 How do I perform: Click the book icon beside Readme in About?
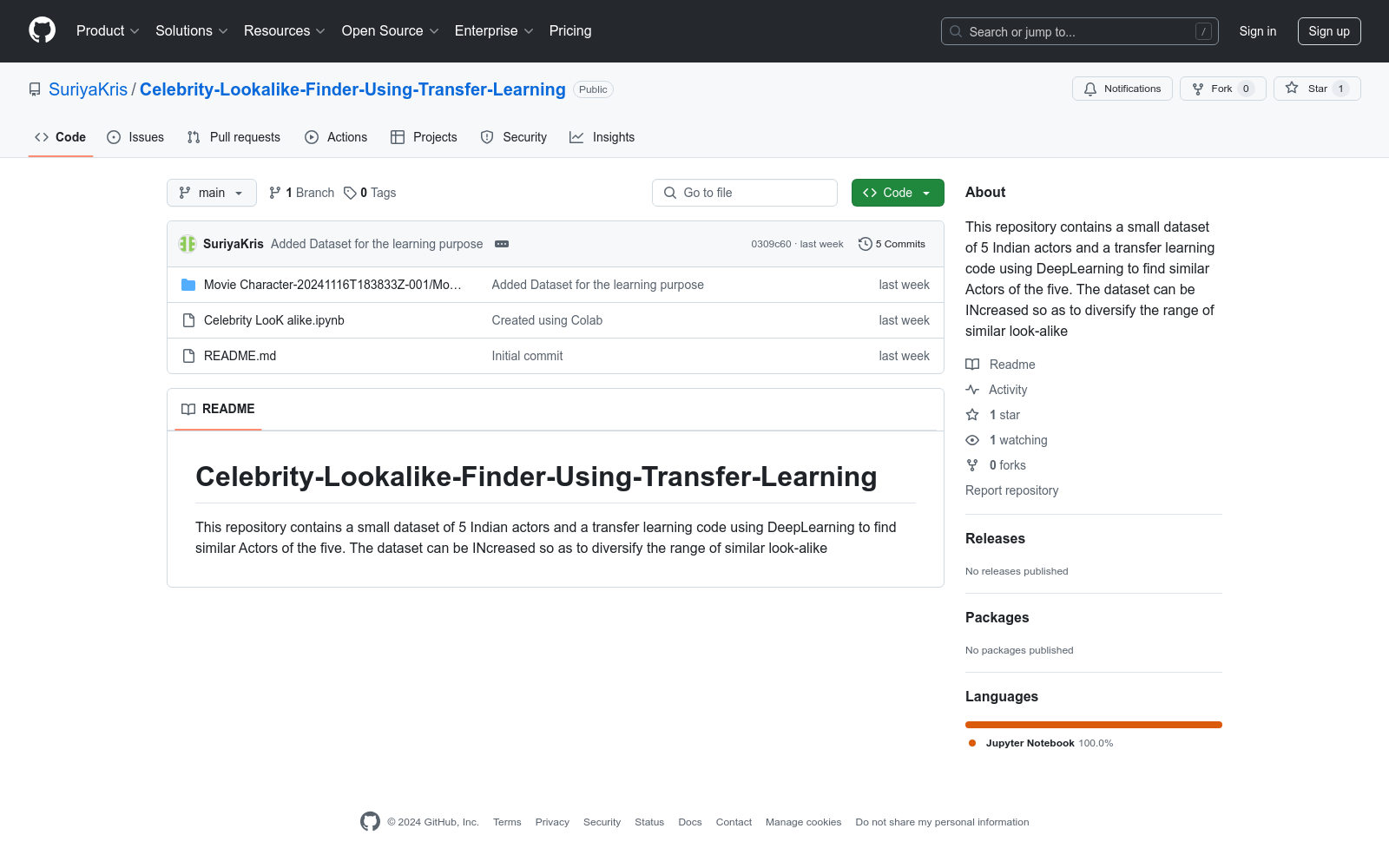pyautogui.click(x=972, y=365)
